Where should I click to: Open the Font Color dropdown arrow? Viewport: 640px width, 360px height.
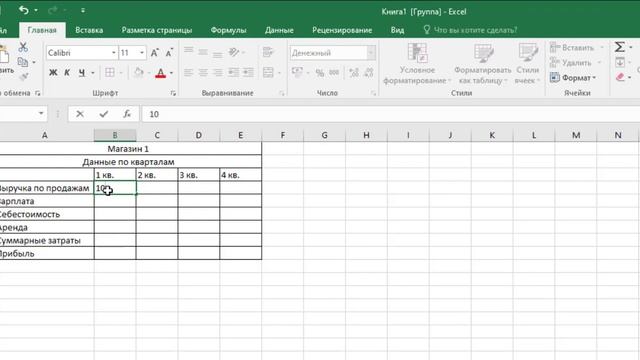[171, 73]
